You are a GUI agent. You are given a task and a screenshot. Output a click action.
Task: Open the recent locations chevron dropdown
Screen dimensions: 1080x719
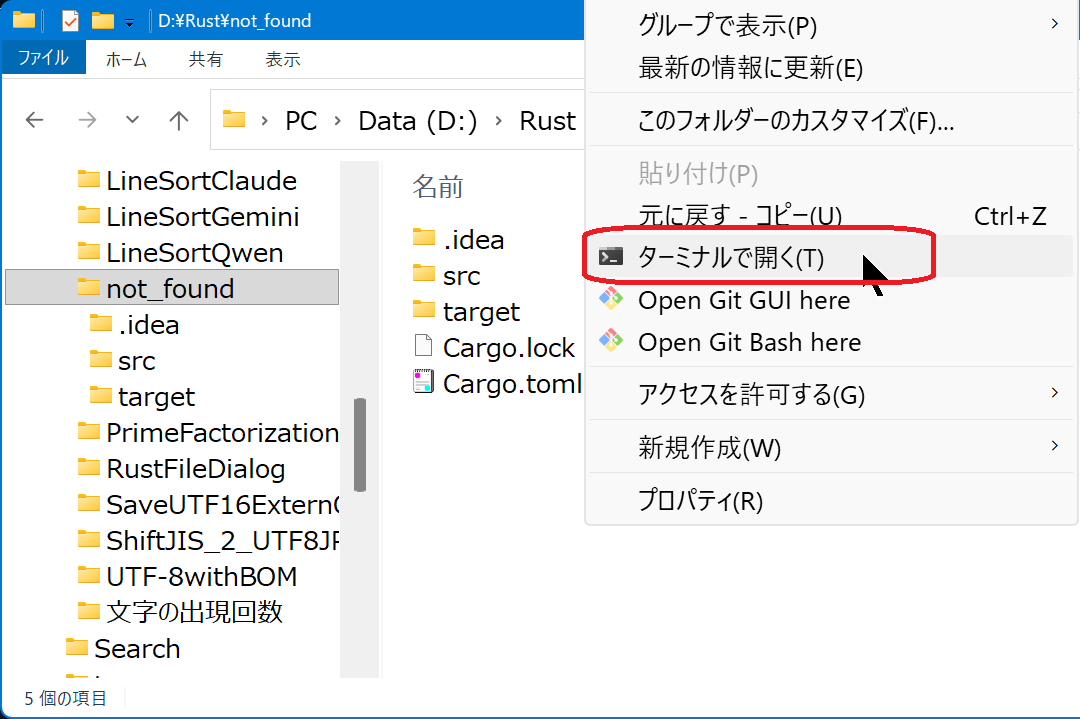click(x=132, y=121)
